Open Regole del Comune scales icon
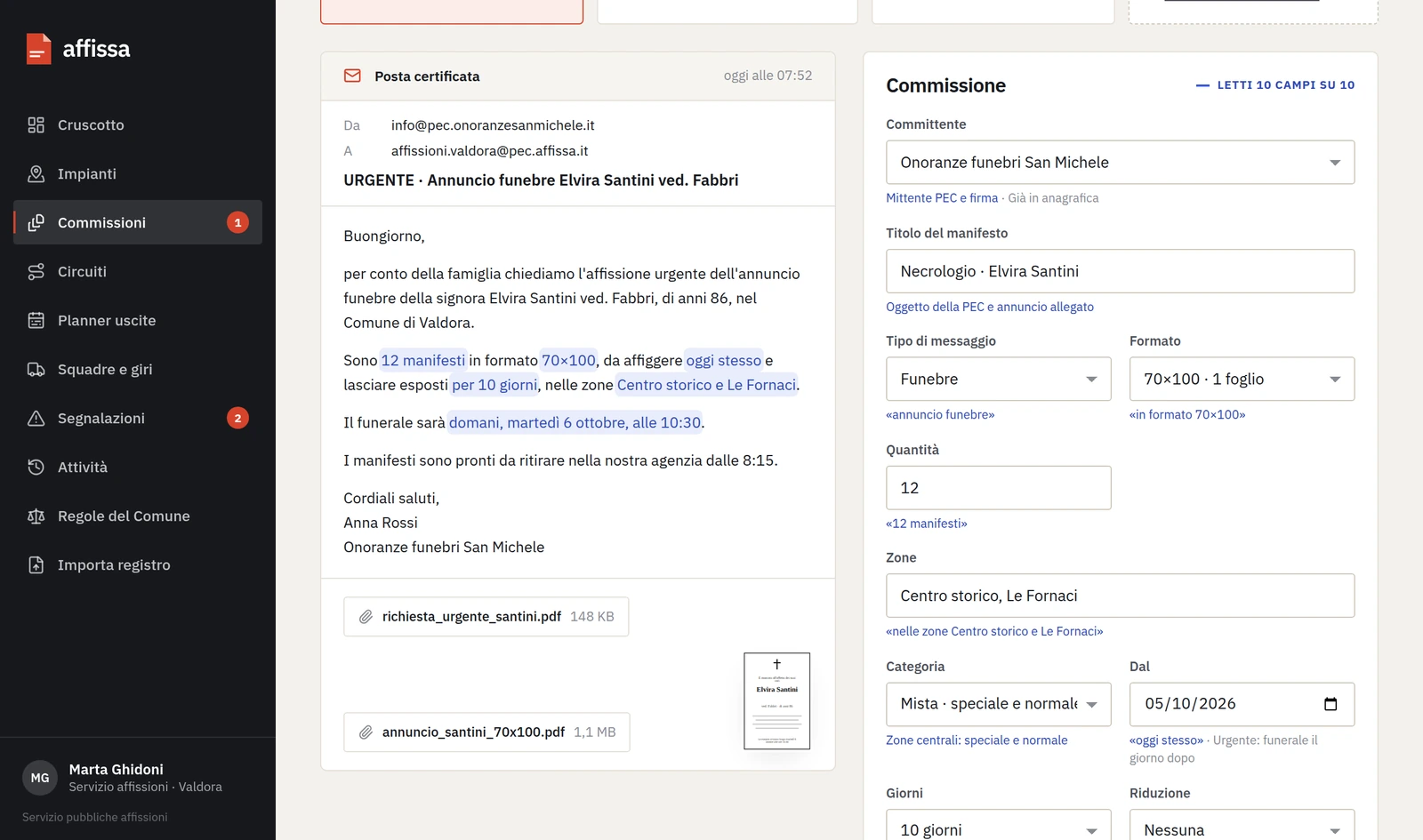 36,516
